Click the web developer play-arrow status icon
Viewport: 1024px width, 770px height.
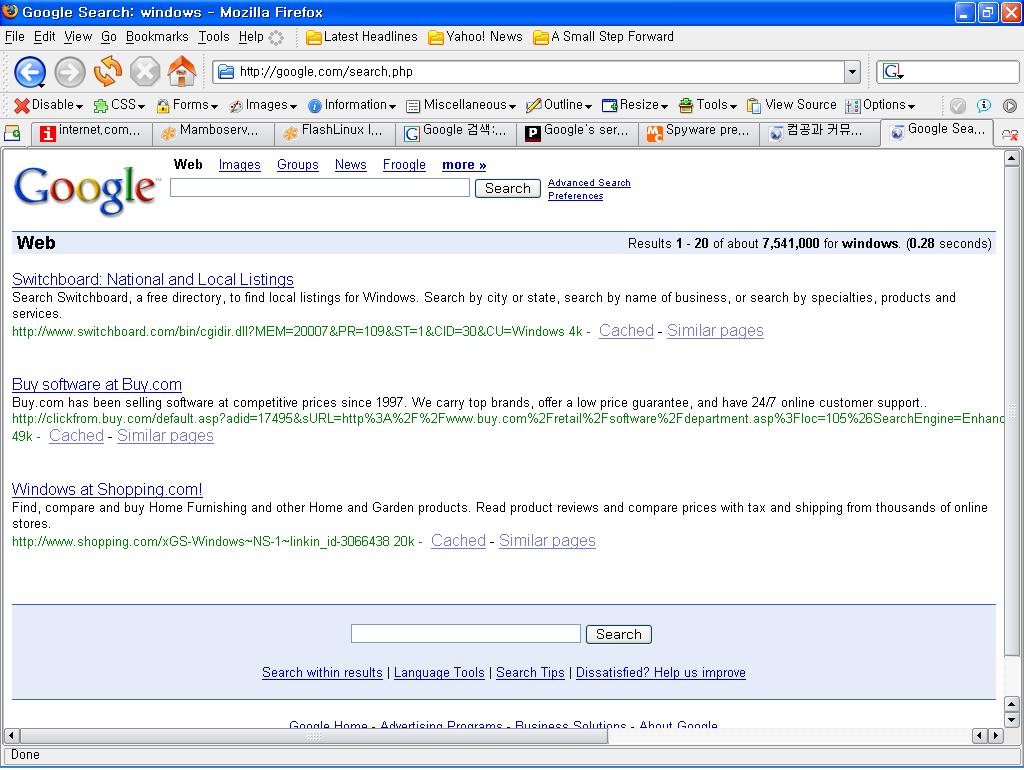pyautogui.click(x=1010, y=105)
